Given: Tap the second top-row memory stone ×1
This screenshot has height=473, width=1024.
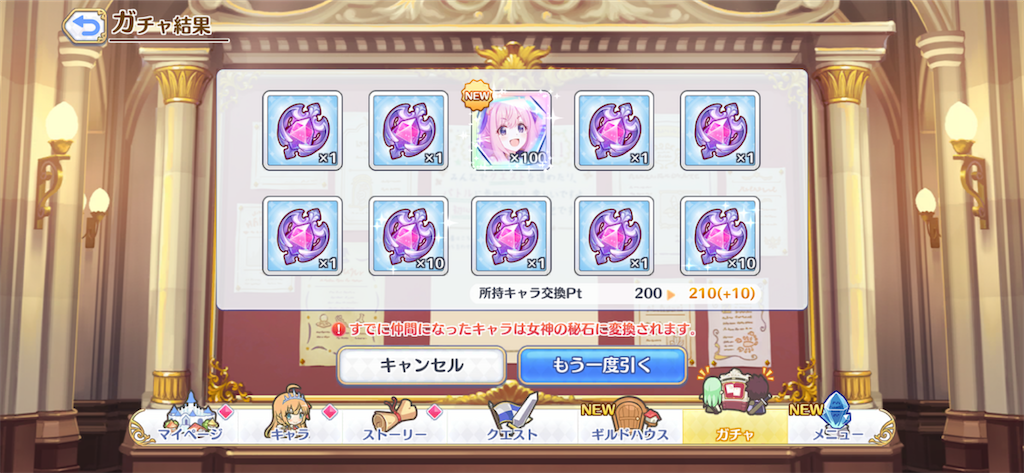Looking at the screenshot, I should coord(408,130).
